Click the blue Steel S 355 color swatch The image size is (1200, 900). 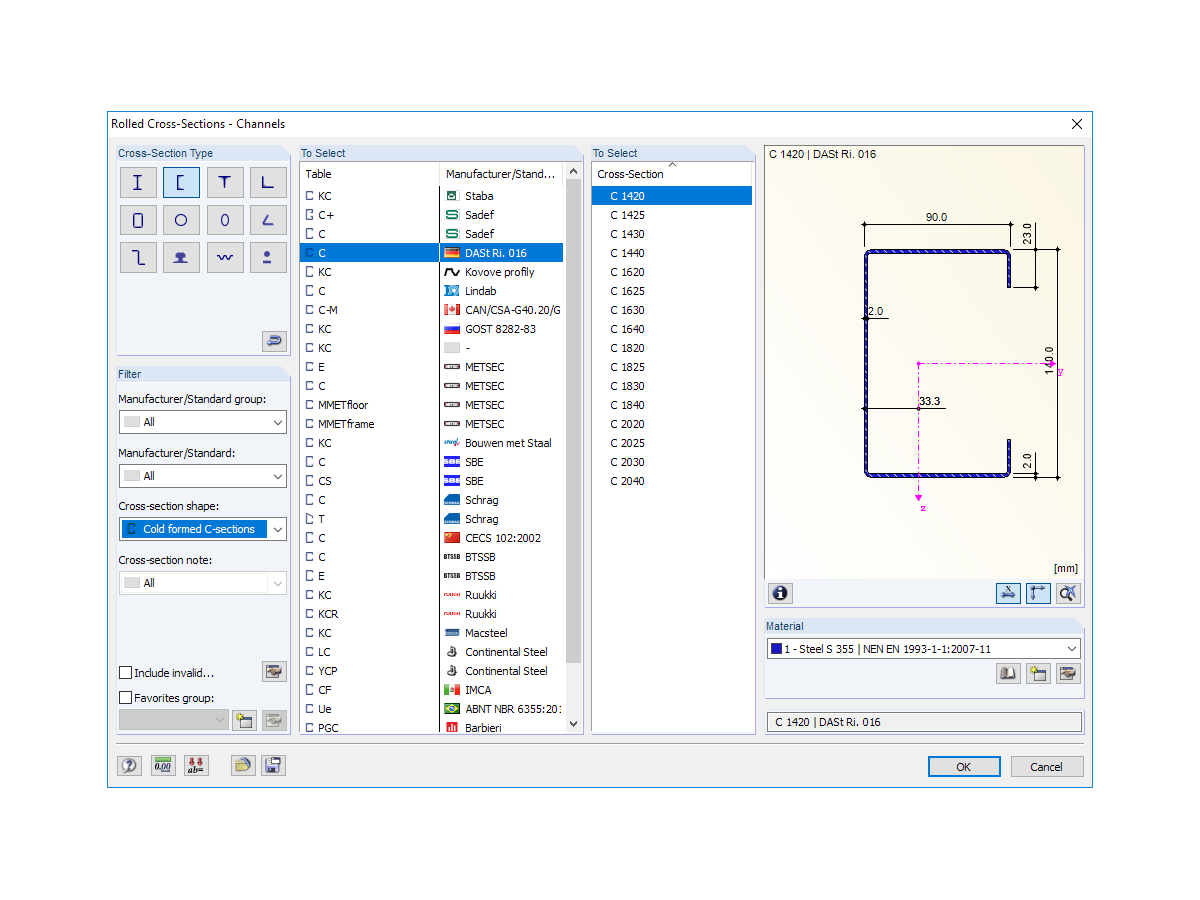tap(776, 649)
